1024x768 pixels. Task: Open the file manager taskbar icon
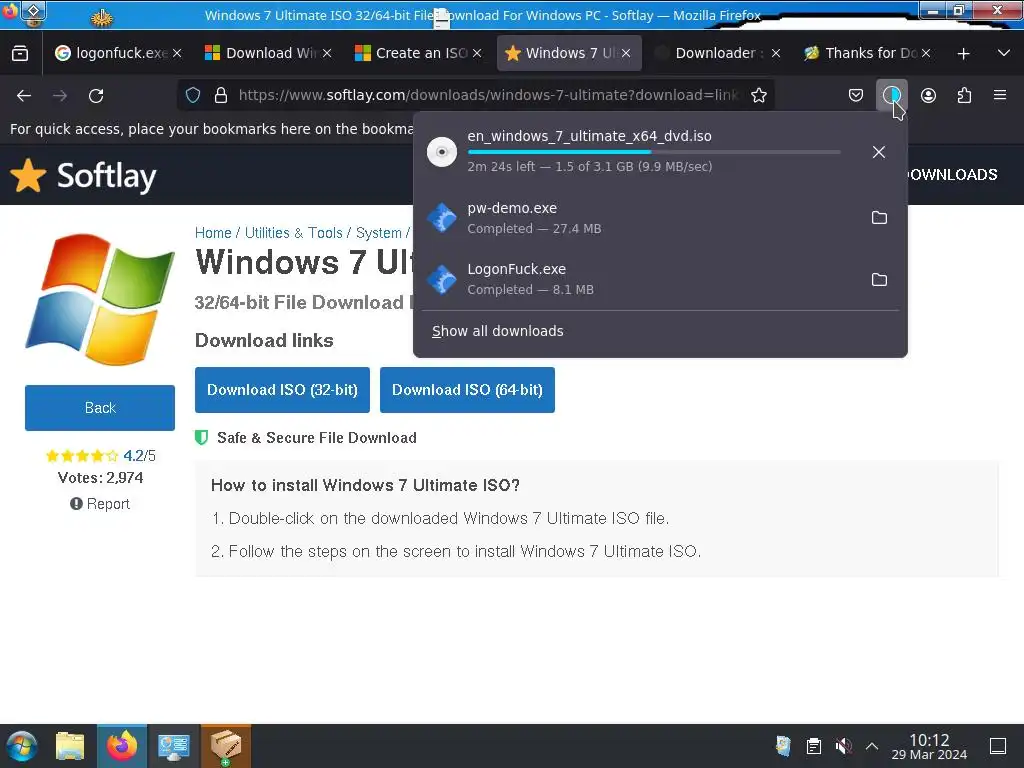click(70, 746)
